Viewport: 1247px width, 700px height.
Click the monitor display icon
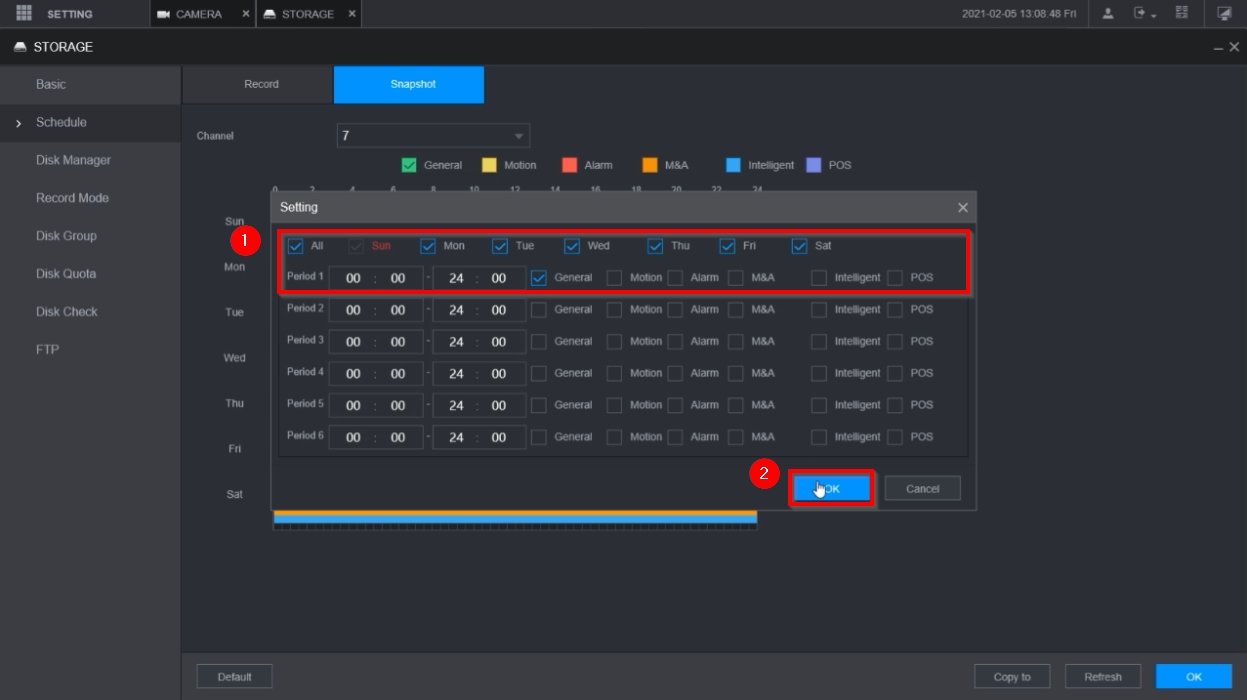pos(1224,14)
